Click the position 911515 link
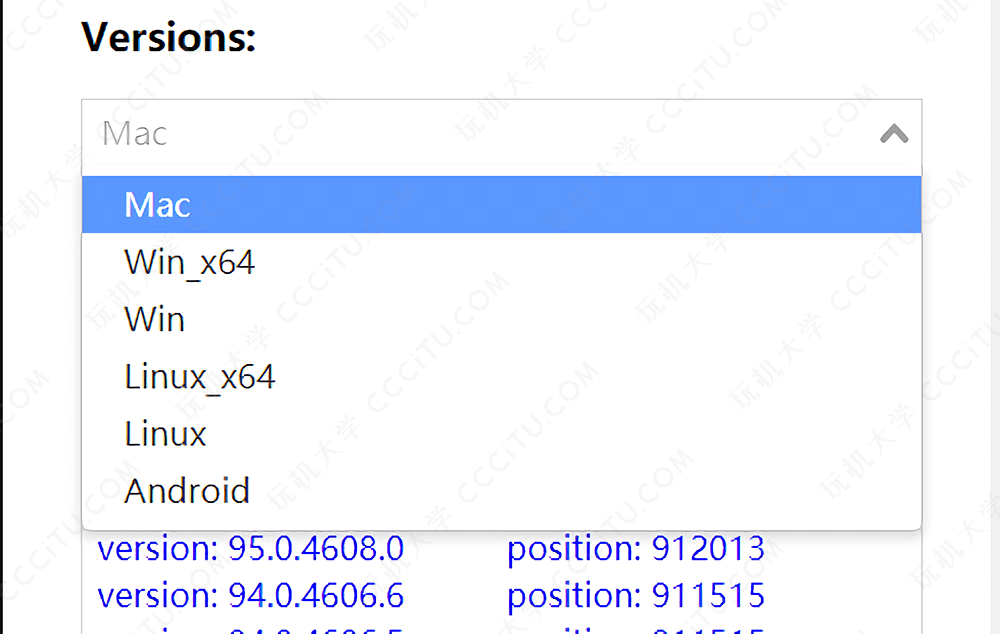1000x634 pixels. (x=635, y=595)
